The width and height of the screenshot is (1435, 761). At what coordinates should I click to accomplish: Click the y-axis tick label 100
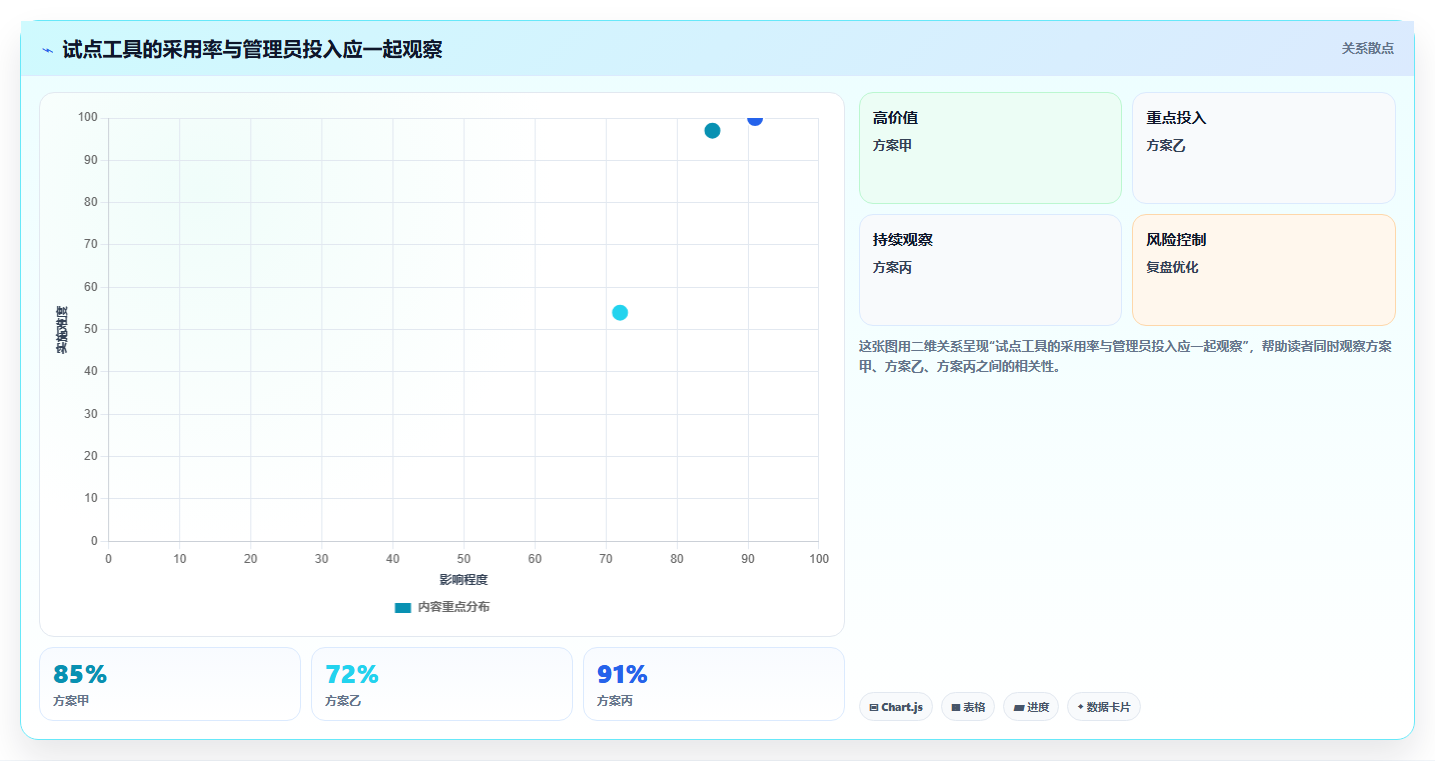click(x=88, y=118)
